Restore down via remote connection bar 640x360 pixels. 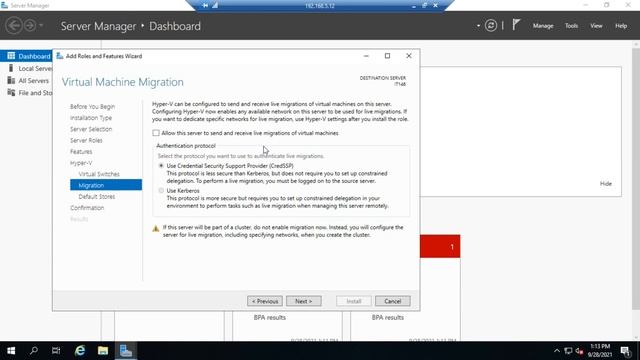tap(425, 5)
